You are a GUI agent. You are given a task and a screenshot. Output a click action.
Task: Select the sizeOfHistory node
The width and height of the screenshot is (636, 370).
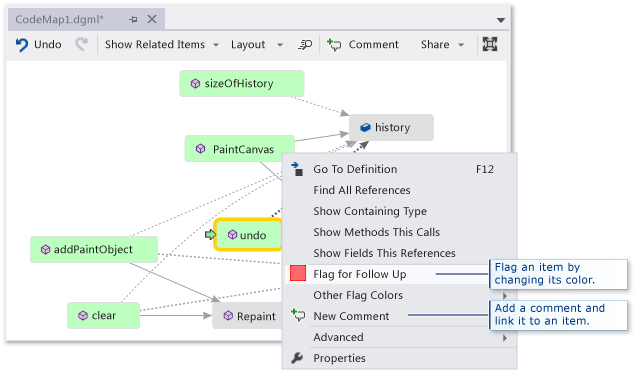click(242, 84)
